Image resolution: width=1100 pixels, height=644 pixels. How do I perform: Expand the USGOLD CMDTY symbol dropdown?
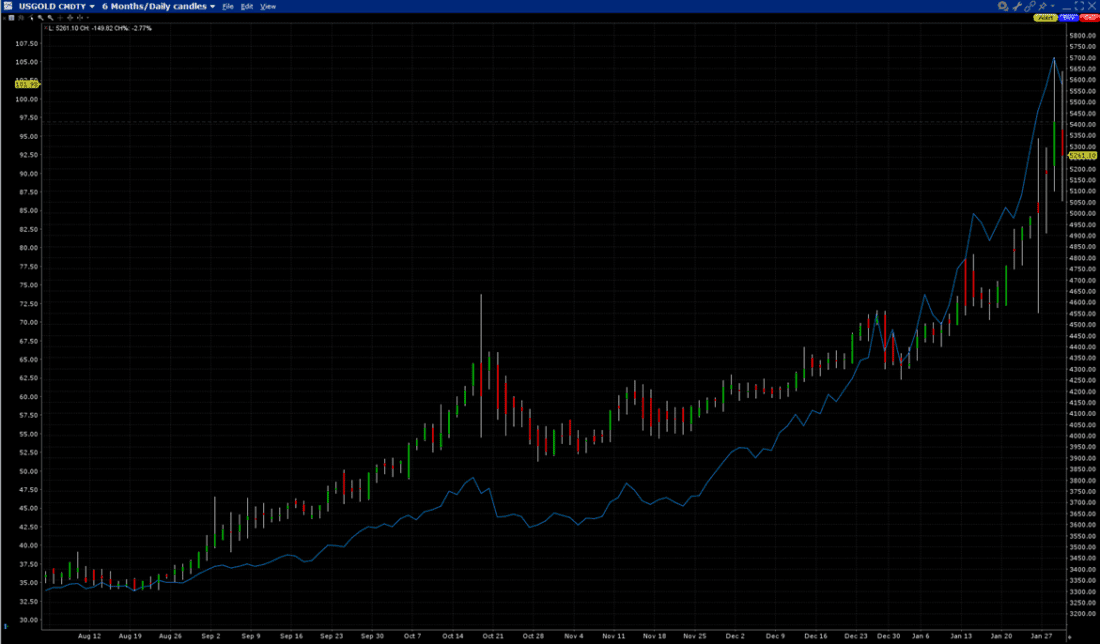coord(92,6)
